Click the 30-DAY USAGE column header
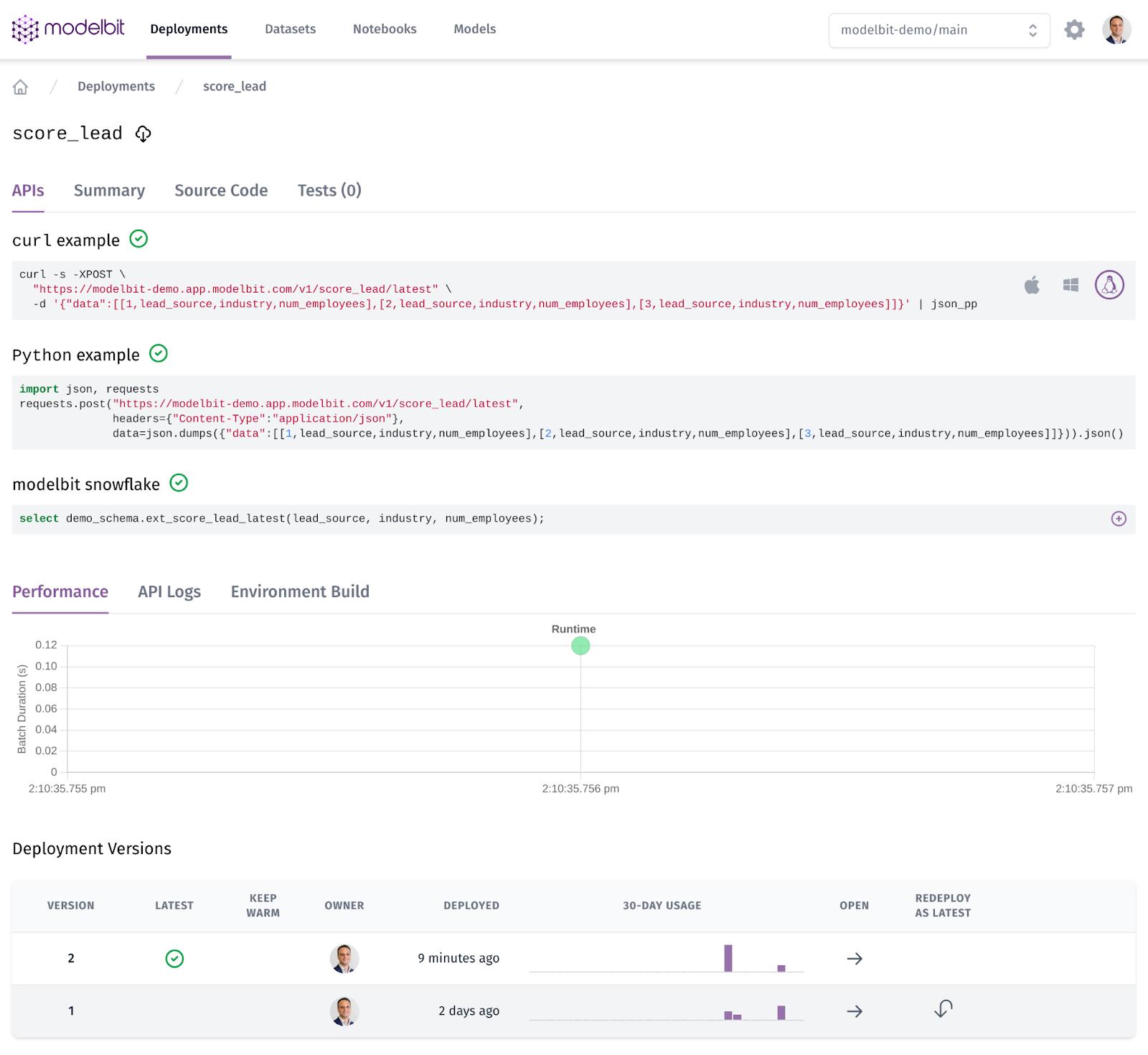This screenshot has height=1055, width=1148. click(x=662, y=906)
